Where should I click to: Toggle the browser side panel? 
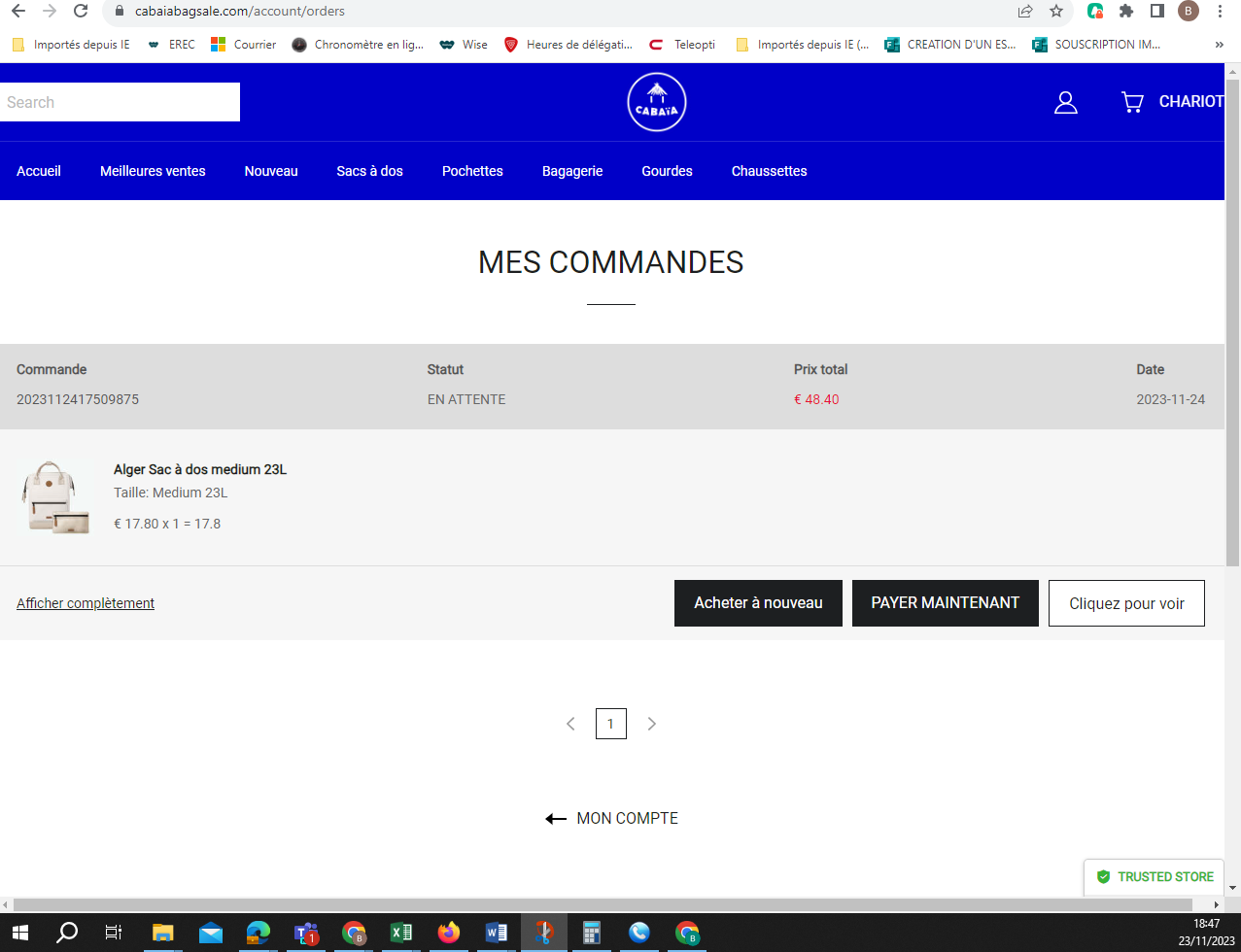point(1157,12)
